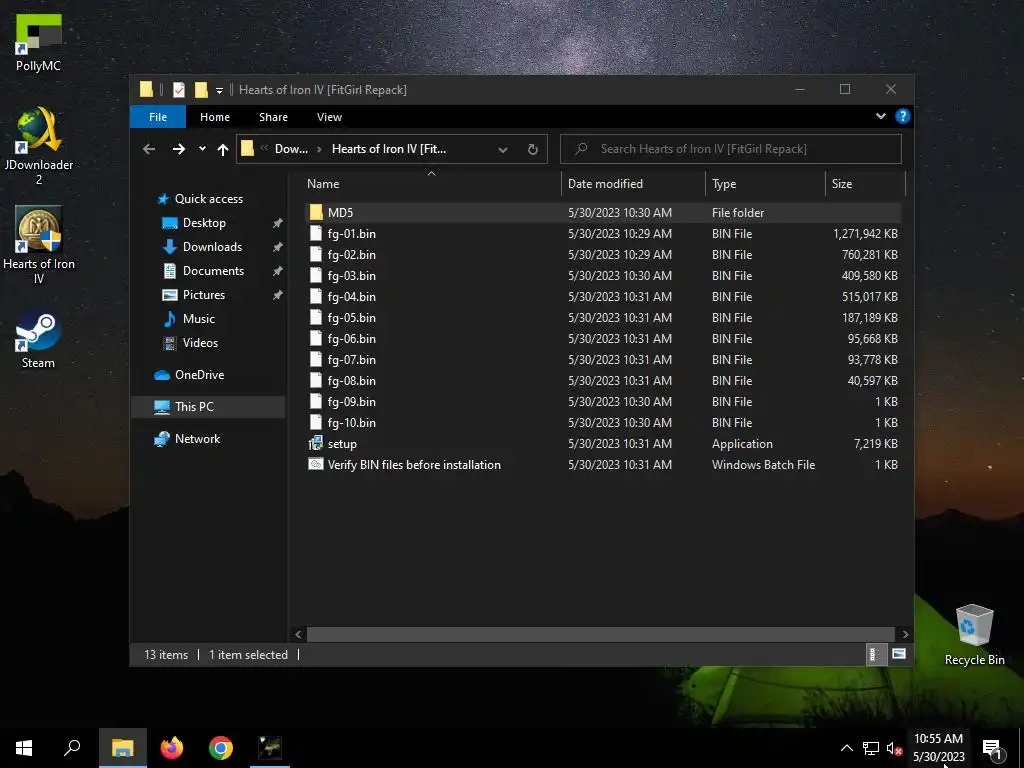The image size is (1024, 768).
Task: Open Videos in navigation pane
Action: click(x=200, y=343)
